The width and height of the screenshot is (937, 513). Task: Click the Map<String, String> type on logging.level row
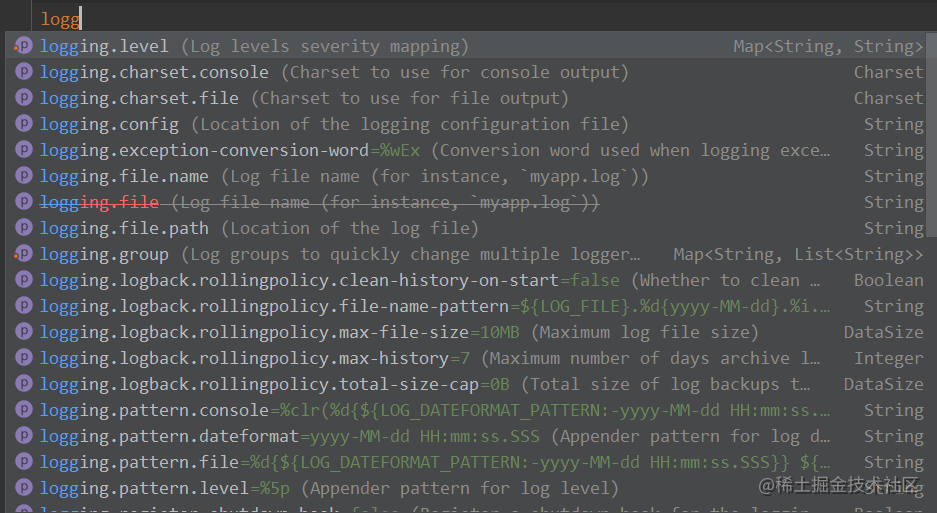[x=828, y=47]
